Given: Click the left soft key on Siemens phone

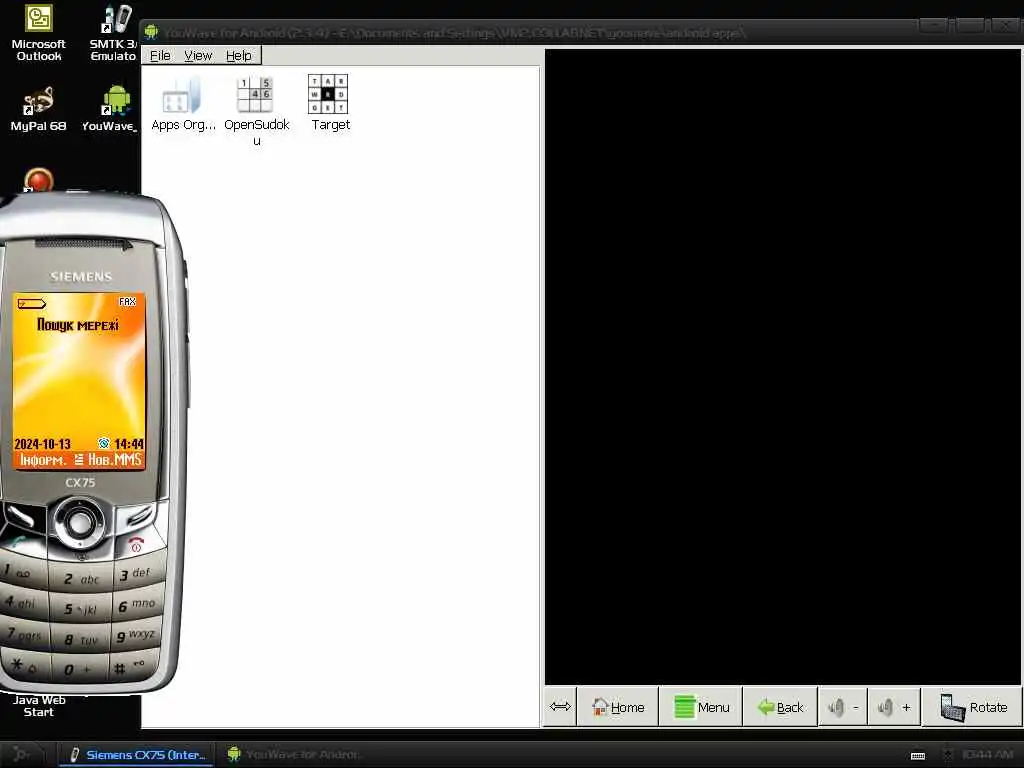Looking at the screenshot, I should coord(23,515).
